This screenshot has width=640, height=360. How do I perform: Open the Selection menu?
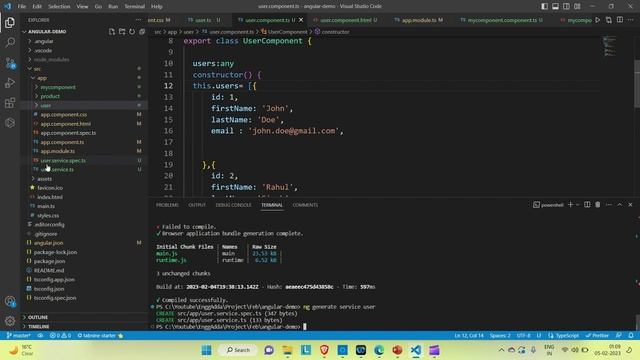click(x=59, y=6)
